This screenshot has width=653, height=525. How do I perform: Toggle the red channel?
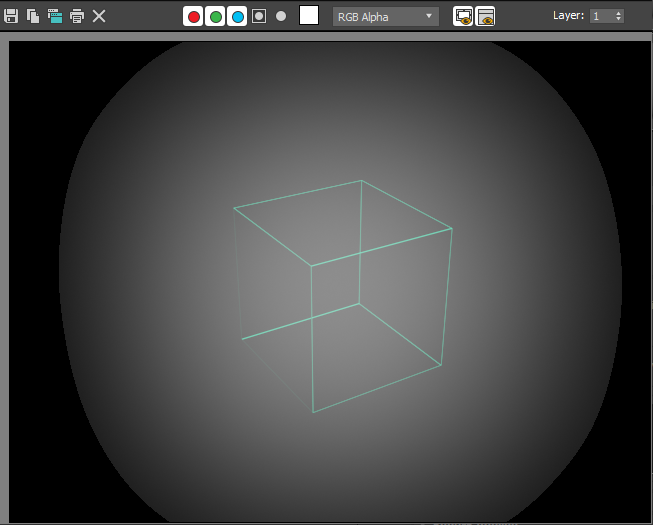(193, 17)
